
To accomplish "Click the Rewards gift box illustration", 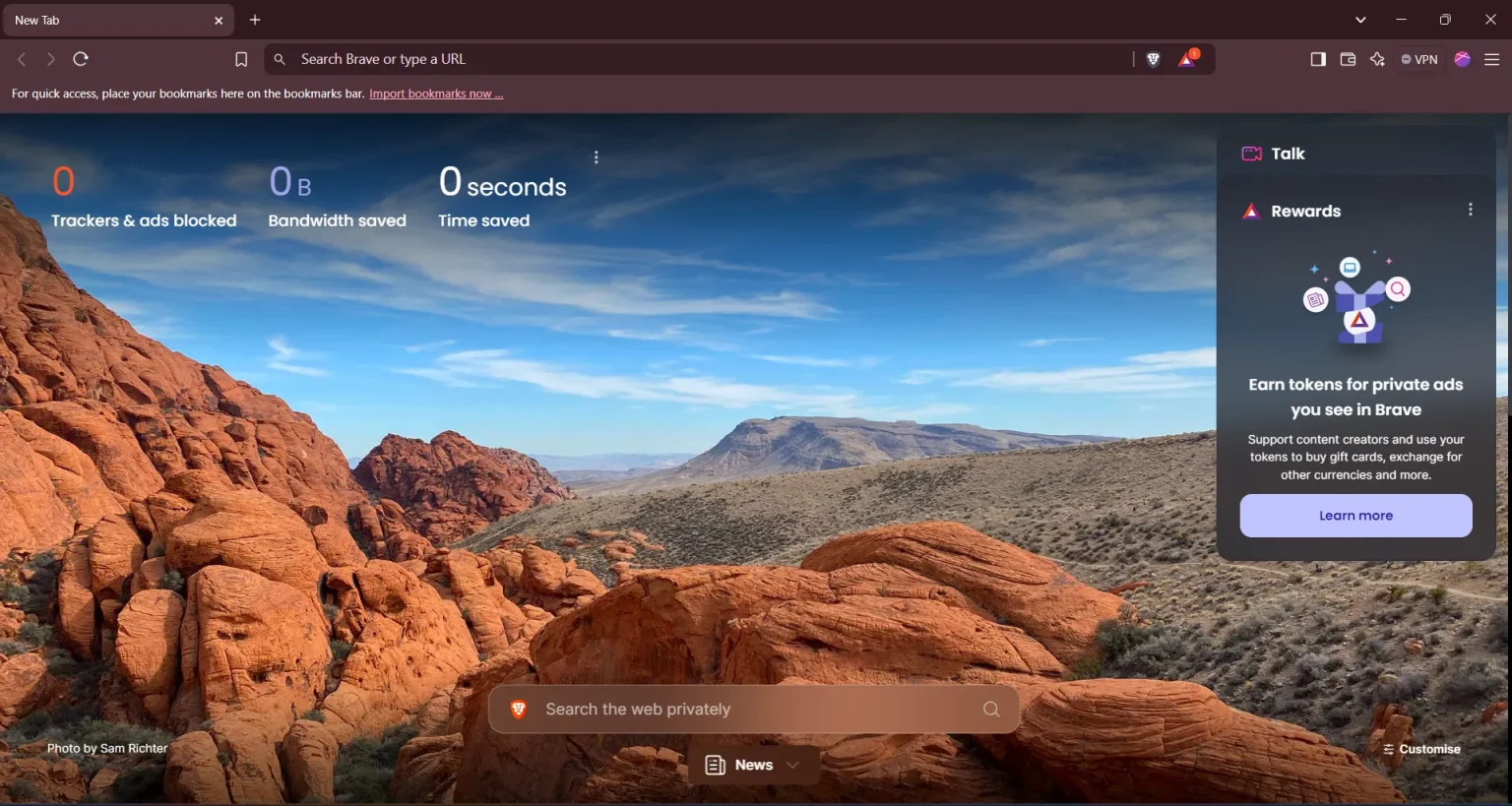I will click(x=1356, y=300).
